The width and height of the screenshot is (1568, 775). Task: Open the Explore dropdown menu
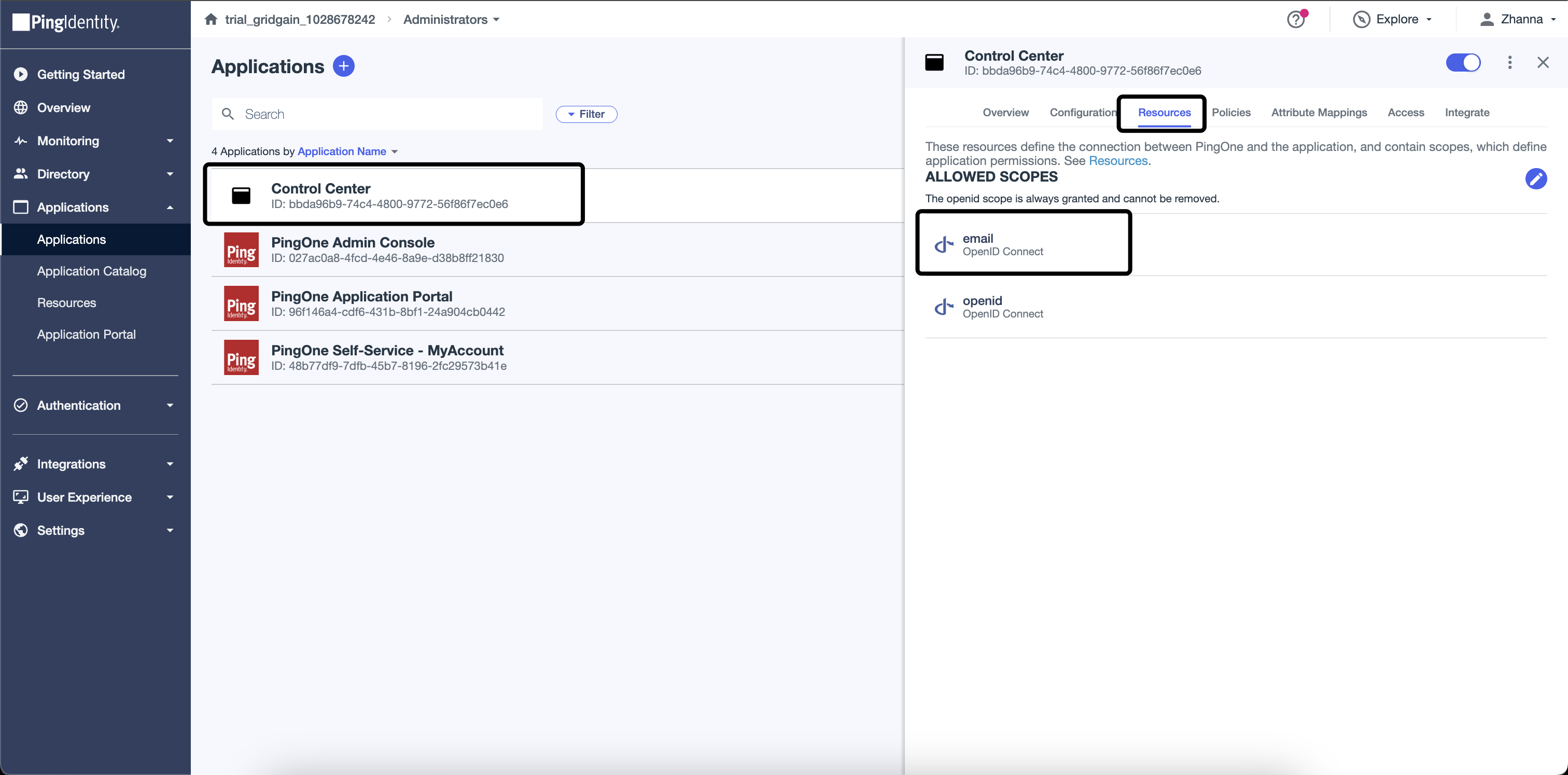(x=1392, y=20)
